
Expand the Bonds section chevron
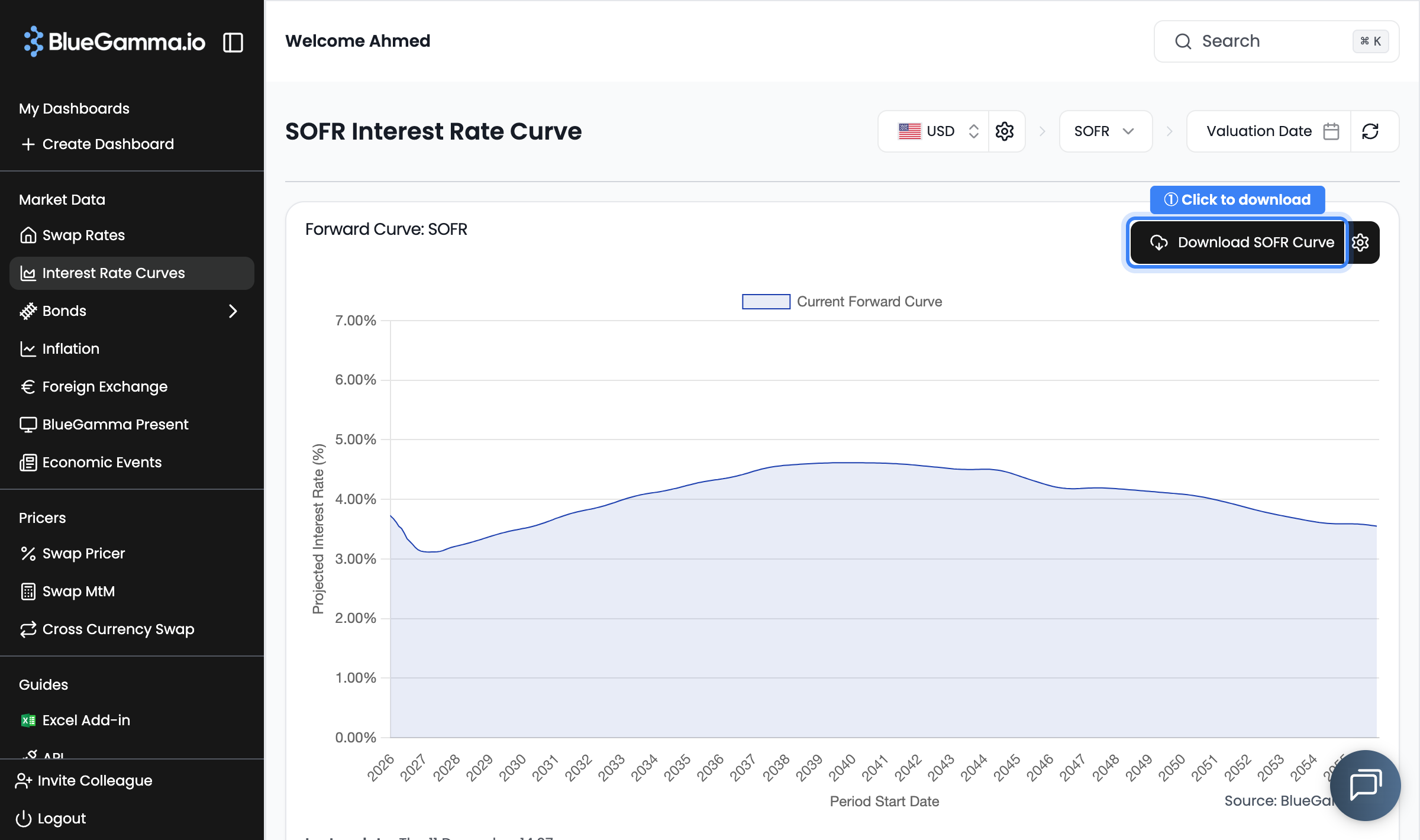tap(233, 311)
